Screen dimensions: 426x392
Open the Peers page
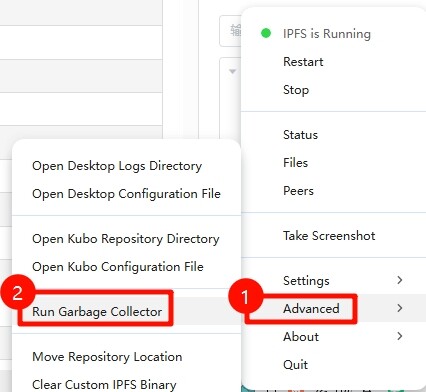pos(298,191)
